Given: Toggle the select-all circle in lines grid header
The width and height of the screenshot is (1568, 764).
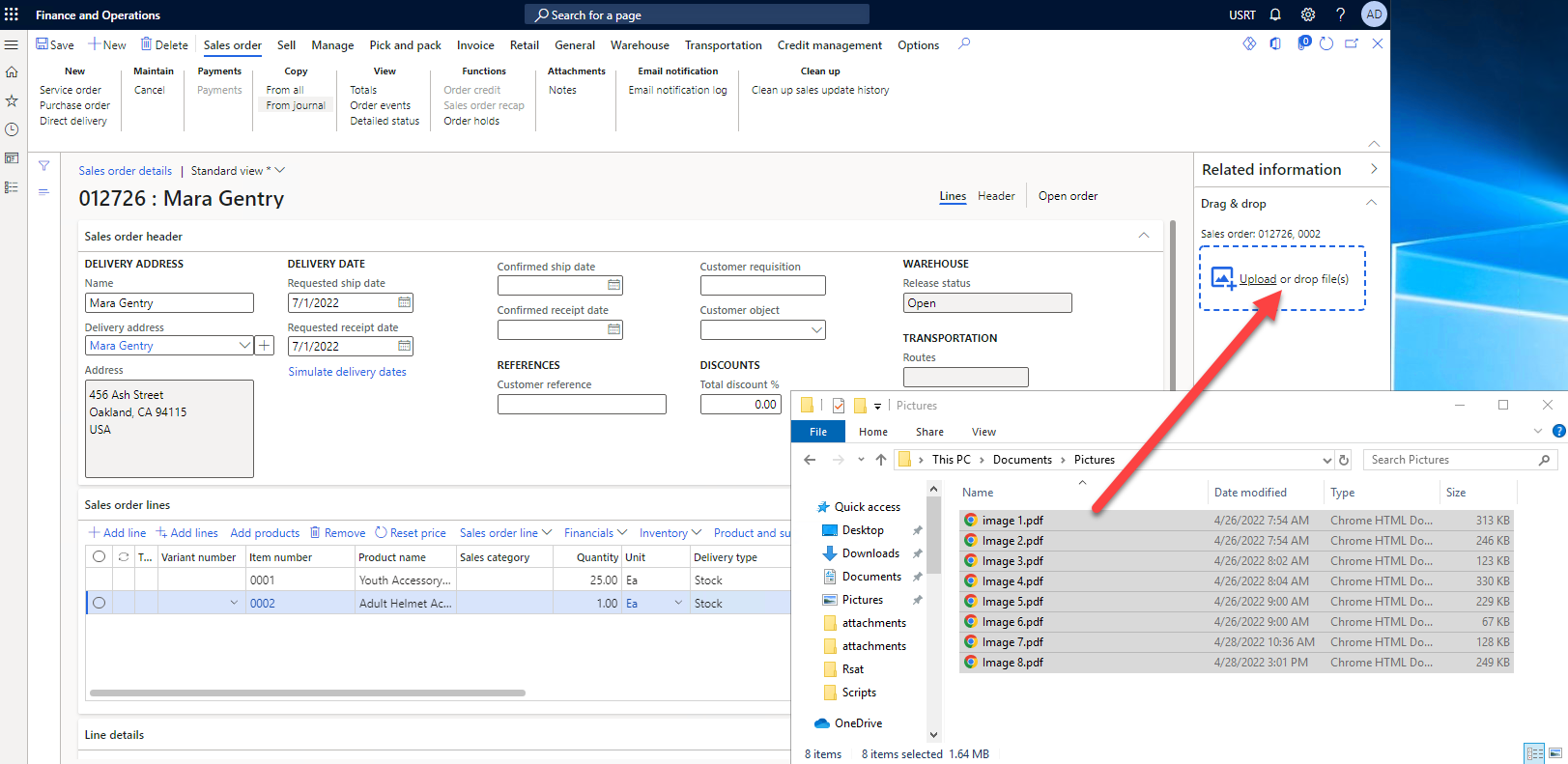Looking at the screenshot, I should (x=99, y=557).
